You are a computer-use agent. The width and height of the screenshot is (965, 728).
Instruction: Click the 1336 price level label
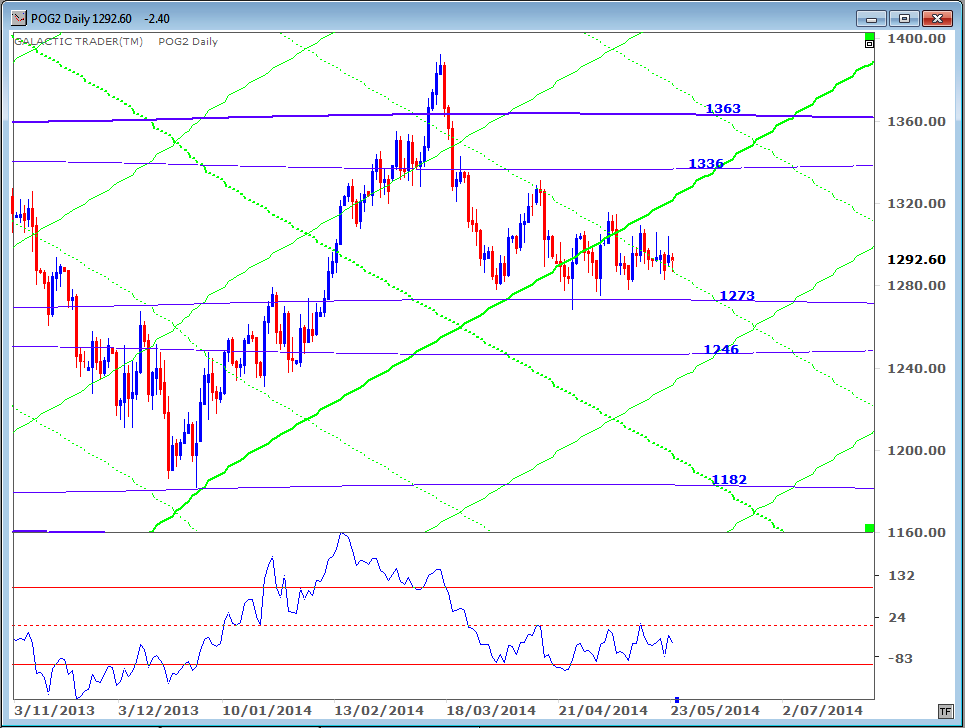click(x=705, y=163)
